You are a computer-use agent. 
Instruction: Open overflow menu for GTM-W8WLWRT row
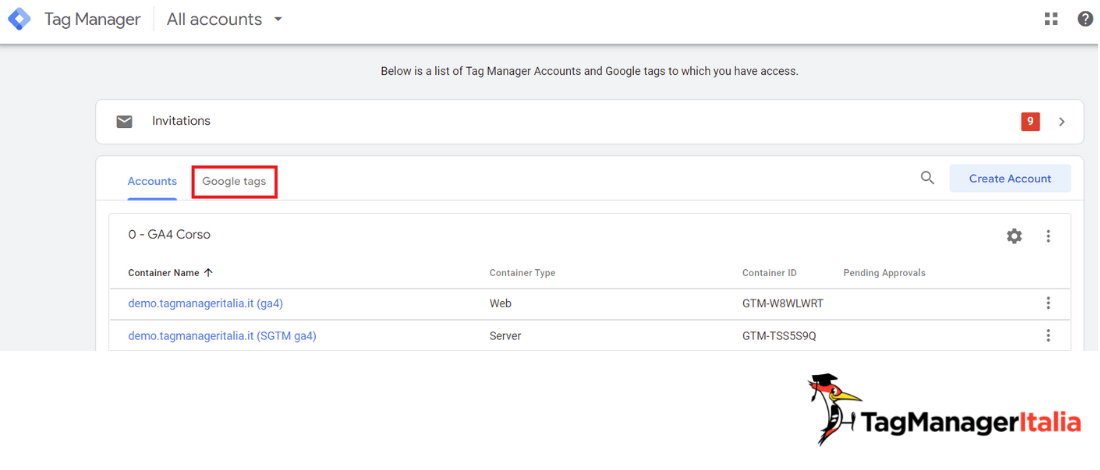click(x=1048, y=303)
